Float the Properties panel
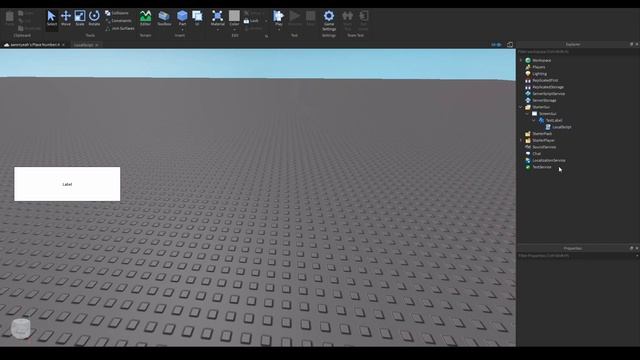This screenshot has height=360, width=640. (631, 248)
